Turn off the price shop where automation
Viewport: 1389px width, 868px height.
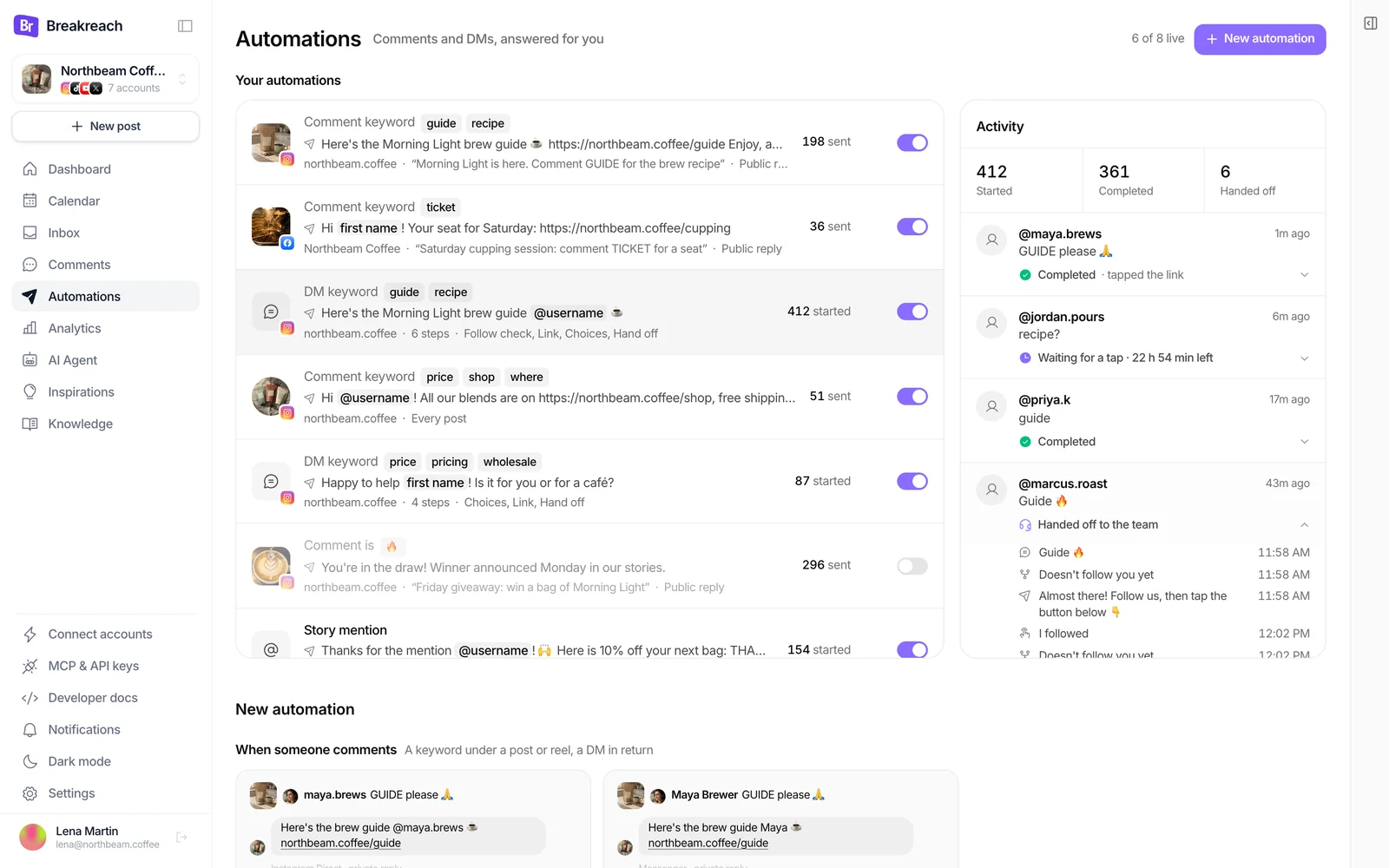[x=912, y=397]
